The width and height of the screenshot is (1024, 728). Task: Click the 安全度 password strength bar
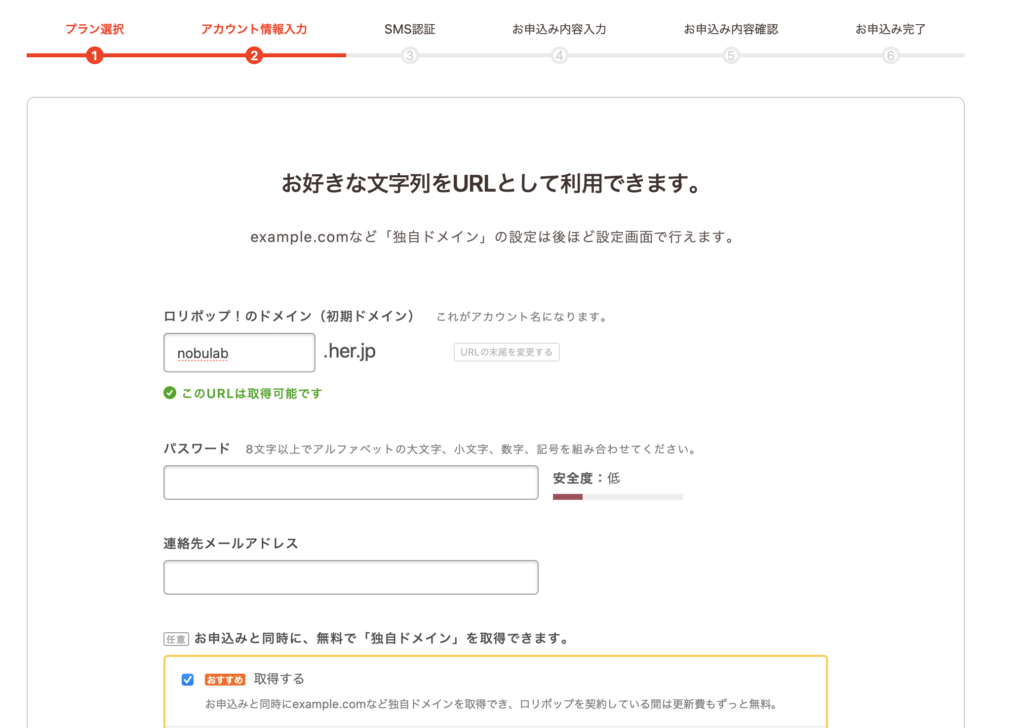tap(617, 496)
